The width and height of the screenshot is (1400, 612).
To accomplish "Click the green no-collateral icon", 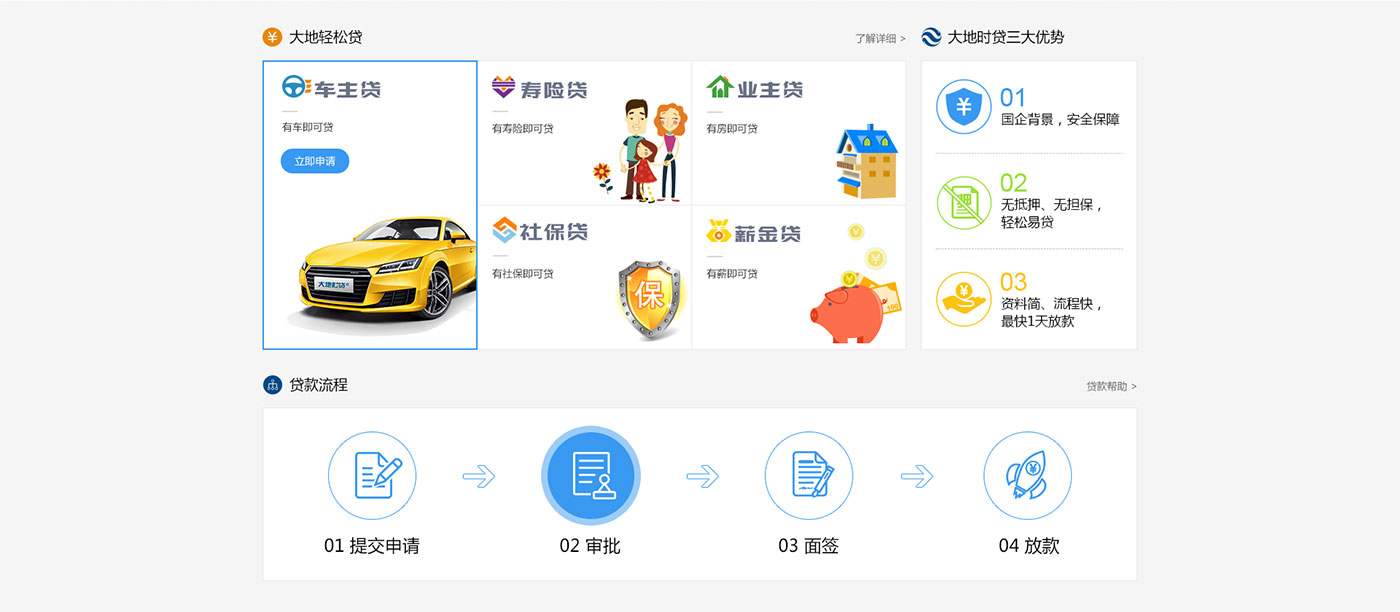I will click(x=963, y=203).
